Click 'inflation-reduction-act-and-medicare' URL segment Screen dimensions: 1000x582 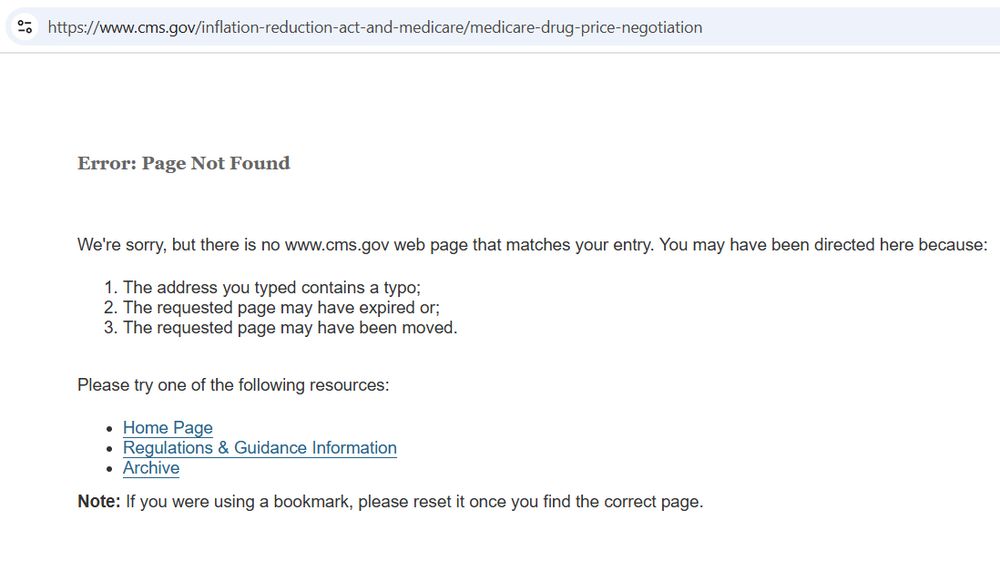334,27
